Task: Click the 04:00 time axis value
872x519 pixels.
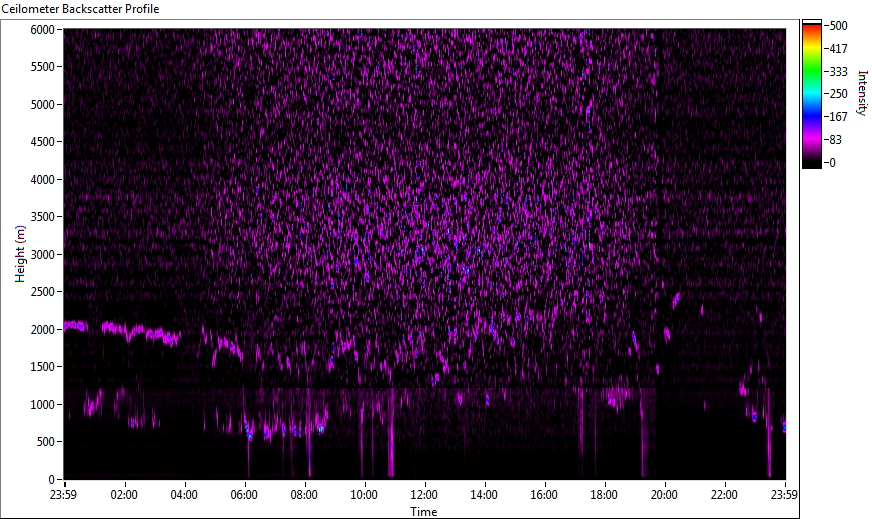Action: point(184,495)
